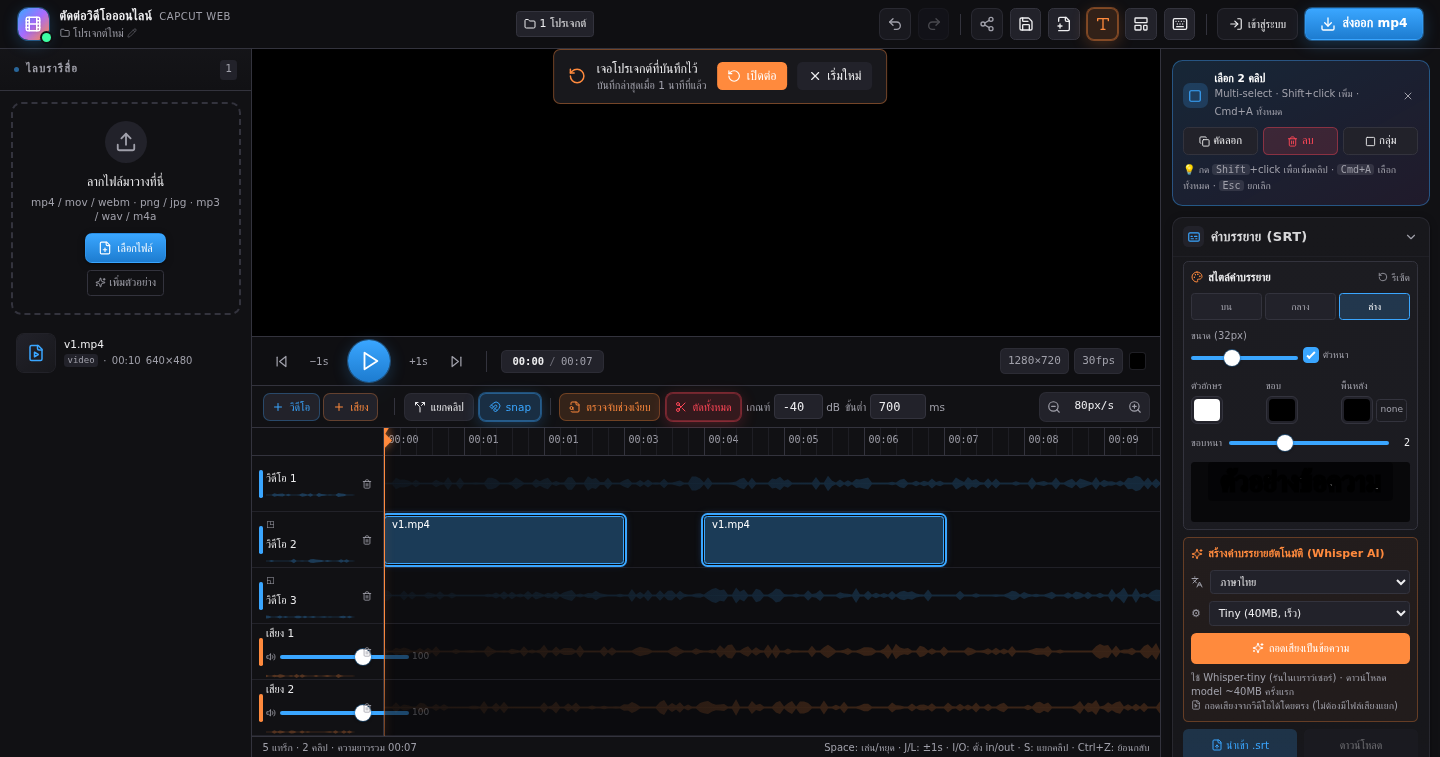1440x757 pixels.
Task: Open the Tiny (40MB) model dropdown
Action: coord(1309,613)
